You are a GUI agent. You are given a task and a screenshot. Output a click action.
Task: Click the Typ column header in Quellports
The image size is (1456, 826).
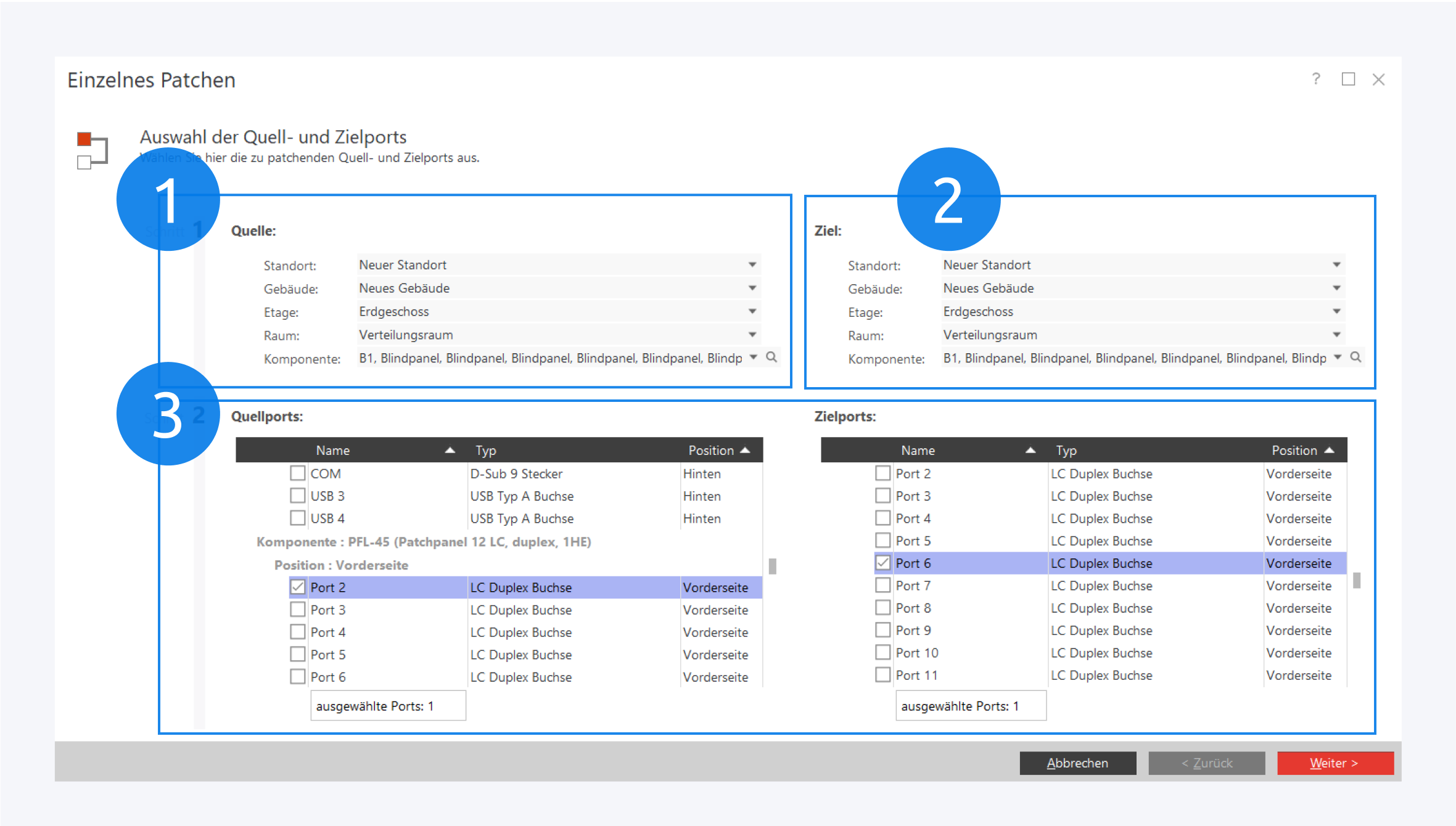[x=486, y=451]
